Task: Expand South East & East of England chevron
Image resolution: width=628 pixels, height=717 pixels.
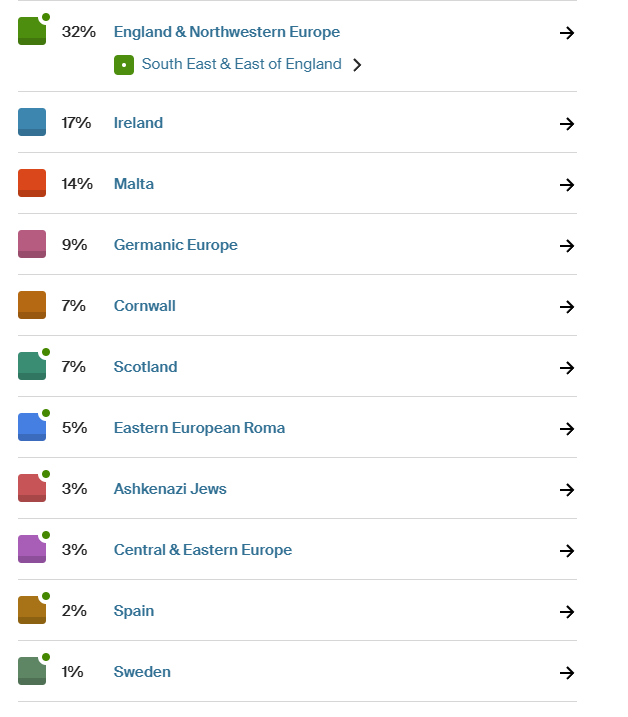Action: tap(357, 65)
